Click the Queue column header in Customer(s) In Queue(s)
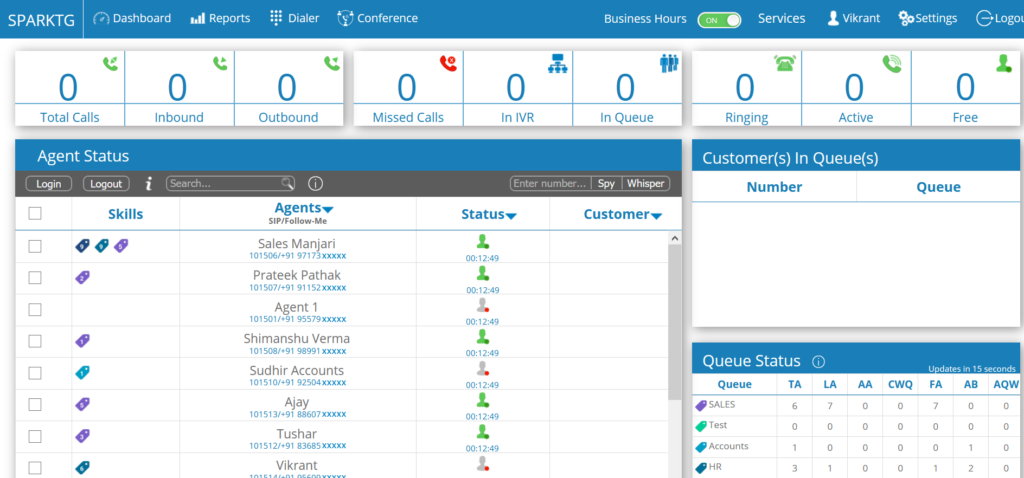This screenshot has width=1024, height=478. [x=938, y=187]
